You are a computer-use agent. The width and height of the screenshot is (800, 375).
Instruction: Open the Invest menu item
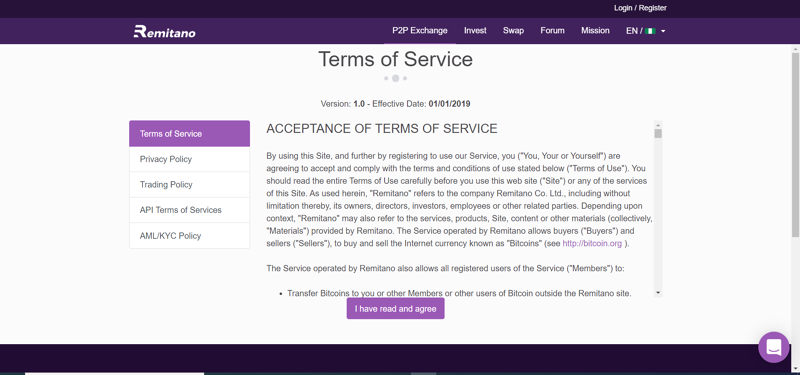(x=475, y=31)
